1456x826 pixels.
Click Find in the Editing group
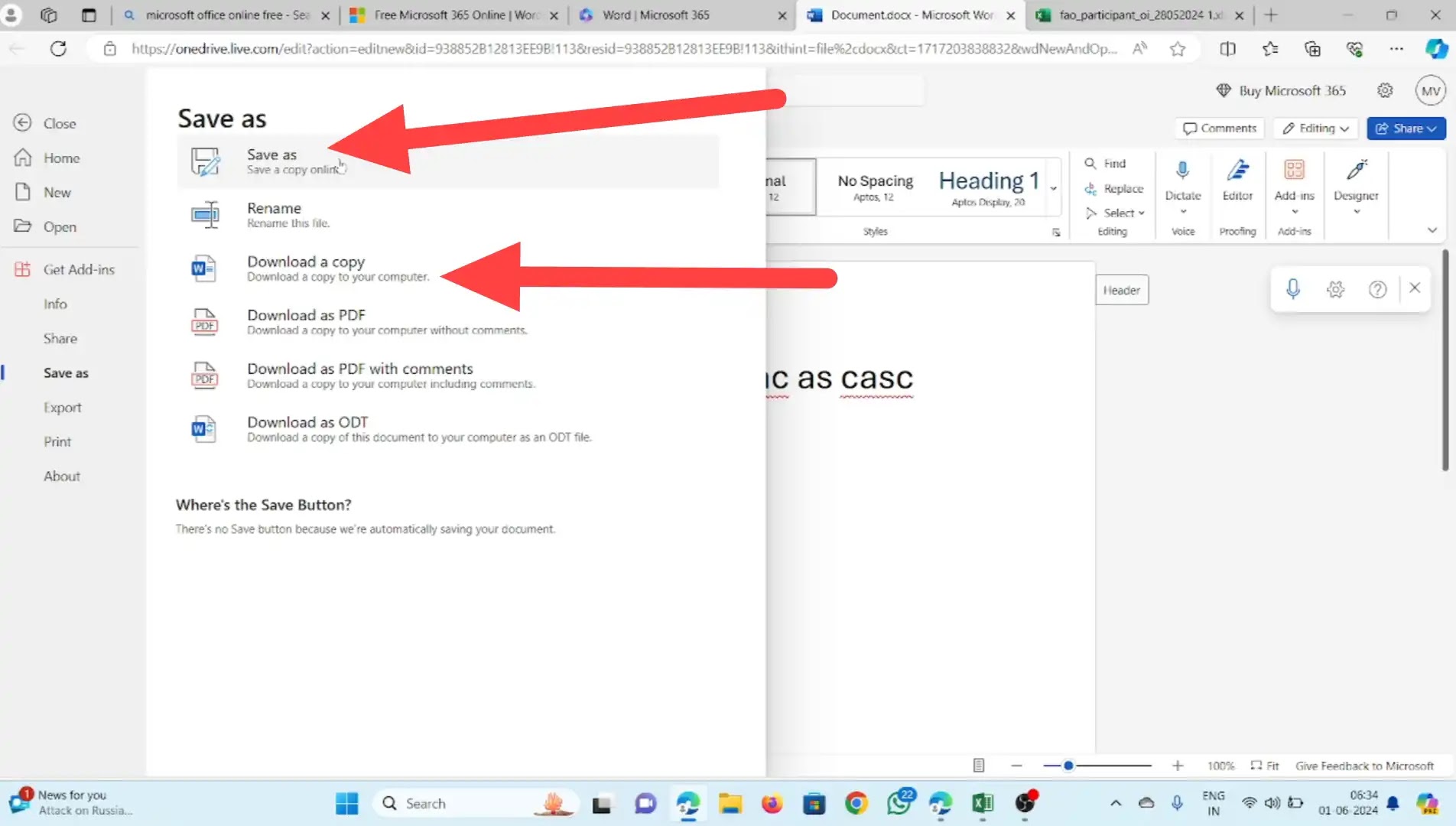1105,163
